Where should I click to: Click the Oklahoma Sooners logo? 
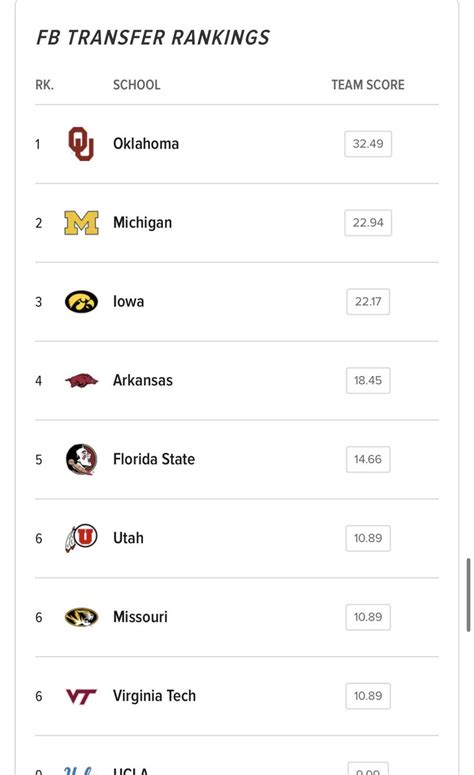click(x=81, y=144)
